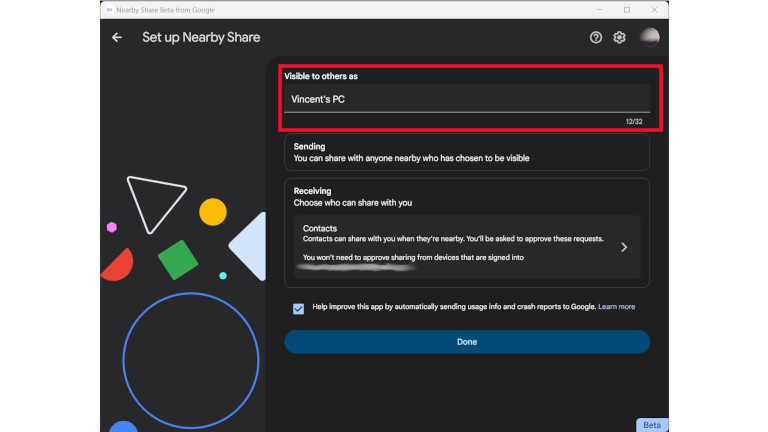Image resolution: width=768 pixels, height=432 pixels.
Task: Open the settings gear icon
Action: (620, 38)
